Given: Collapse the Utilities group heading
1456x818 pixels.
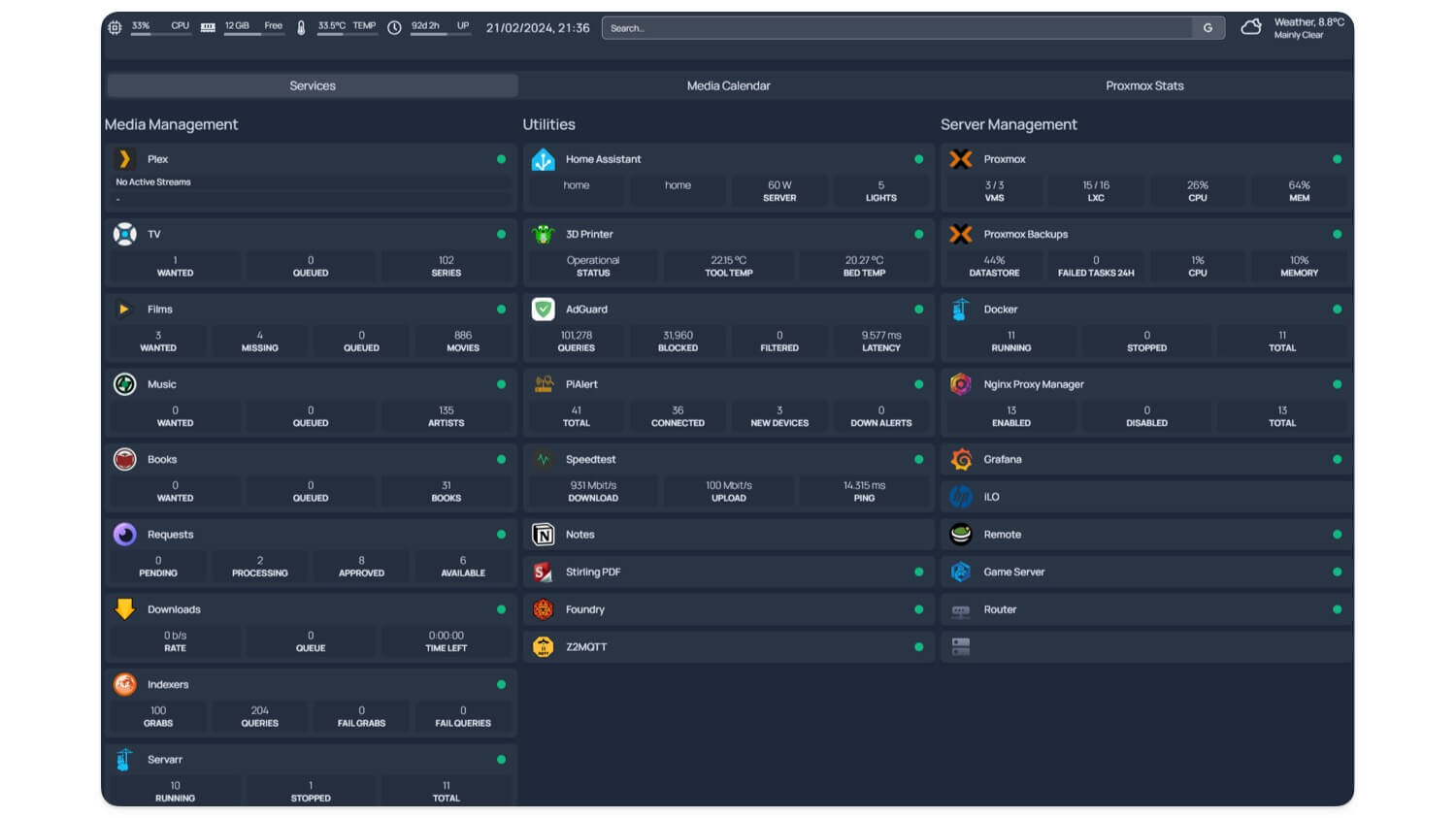Looking at the screenshot, I should pos(548,124).
